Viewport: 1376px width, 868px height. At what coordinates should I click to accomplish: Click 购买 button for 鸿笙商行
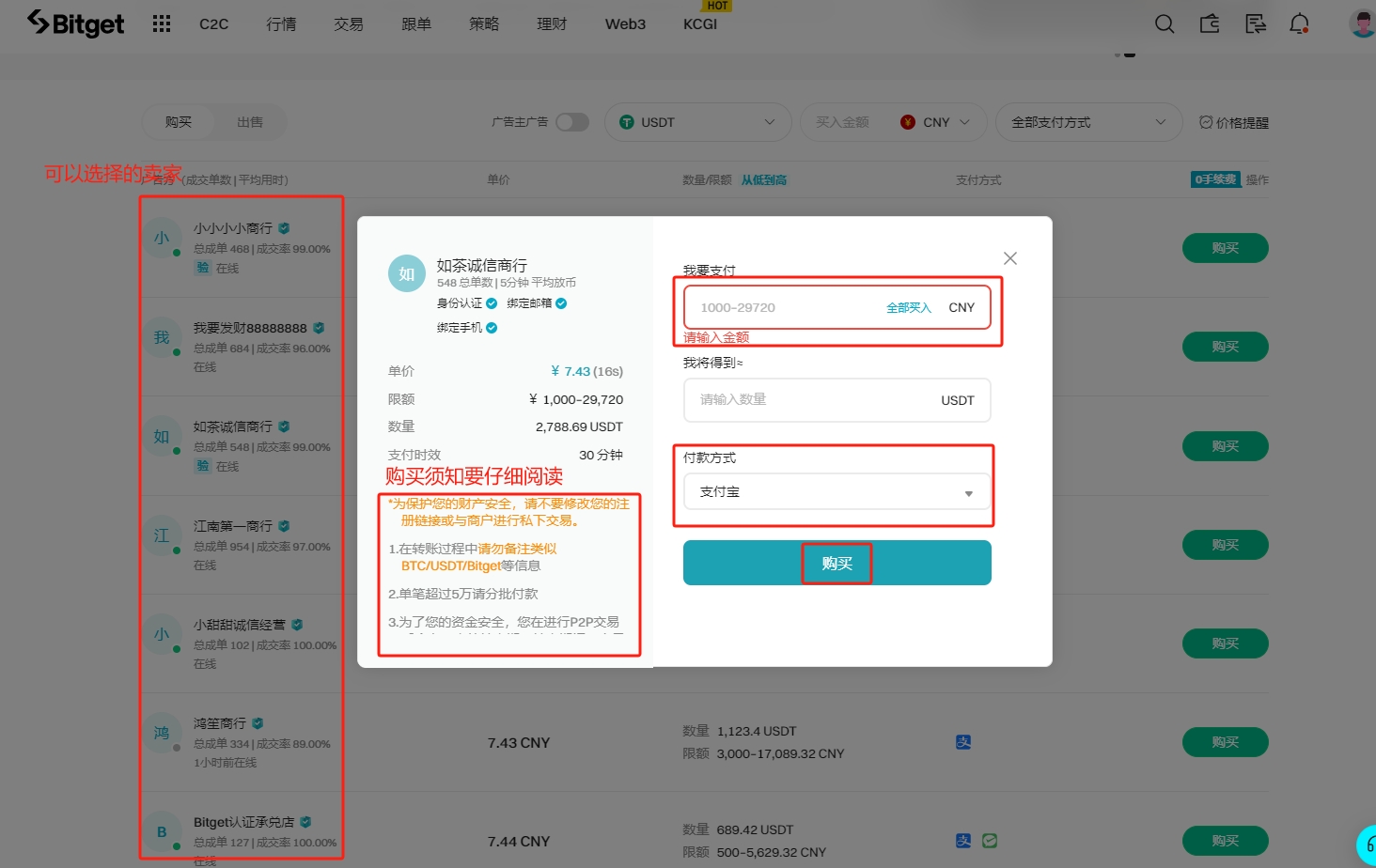1226,742
